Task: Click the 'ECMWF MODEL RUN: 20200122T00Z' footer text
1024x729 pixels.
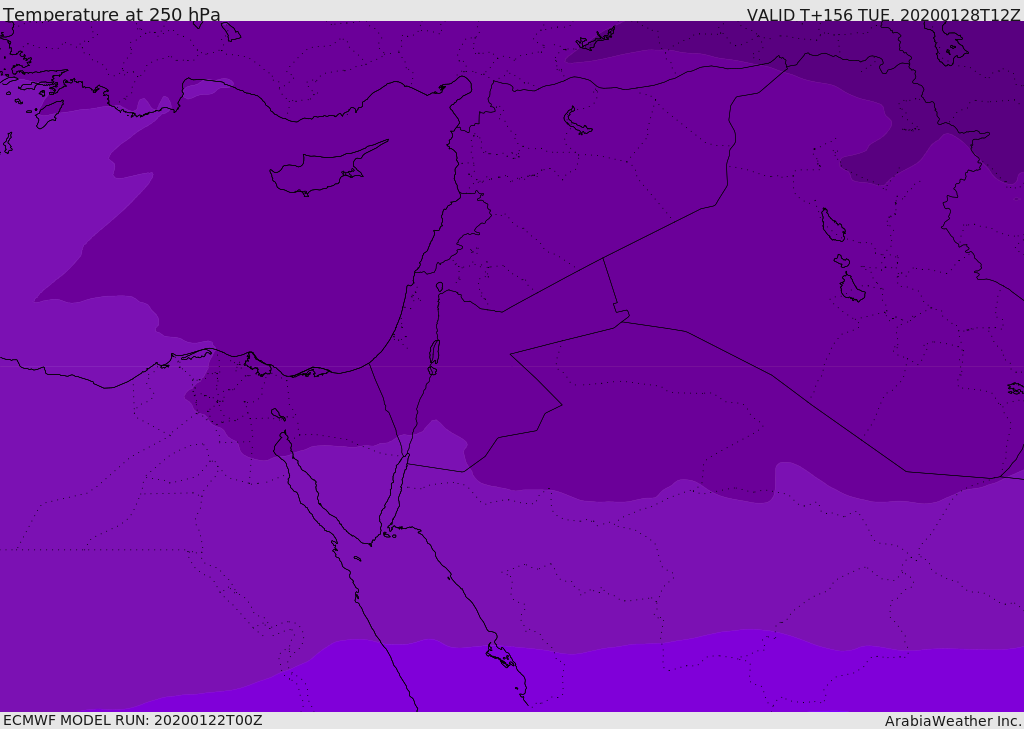Action: (133, 720)
